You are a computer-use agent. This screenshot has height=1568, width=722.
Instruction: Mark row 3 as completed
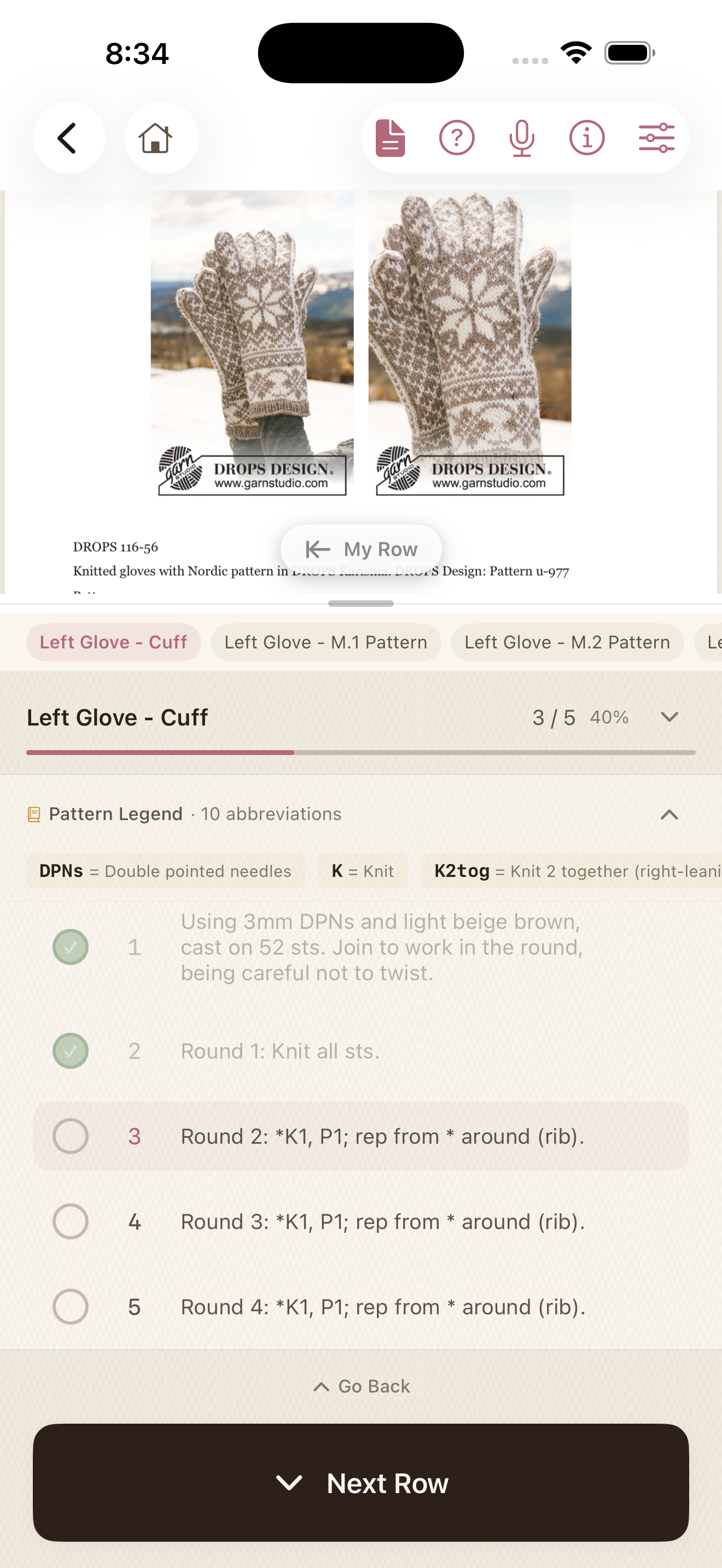70,1136
